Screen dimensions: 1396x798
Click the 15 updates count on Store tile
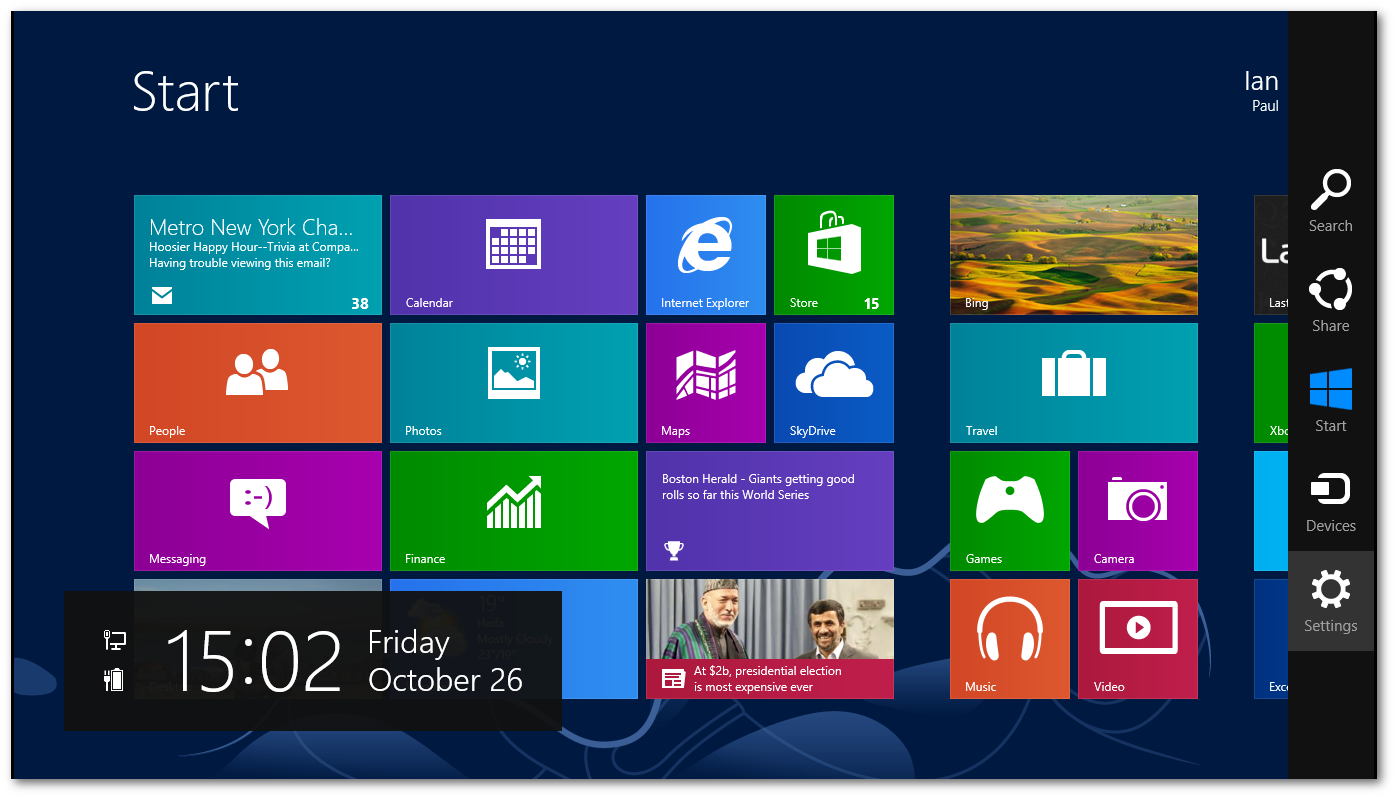(x=872, y=303)
